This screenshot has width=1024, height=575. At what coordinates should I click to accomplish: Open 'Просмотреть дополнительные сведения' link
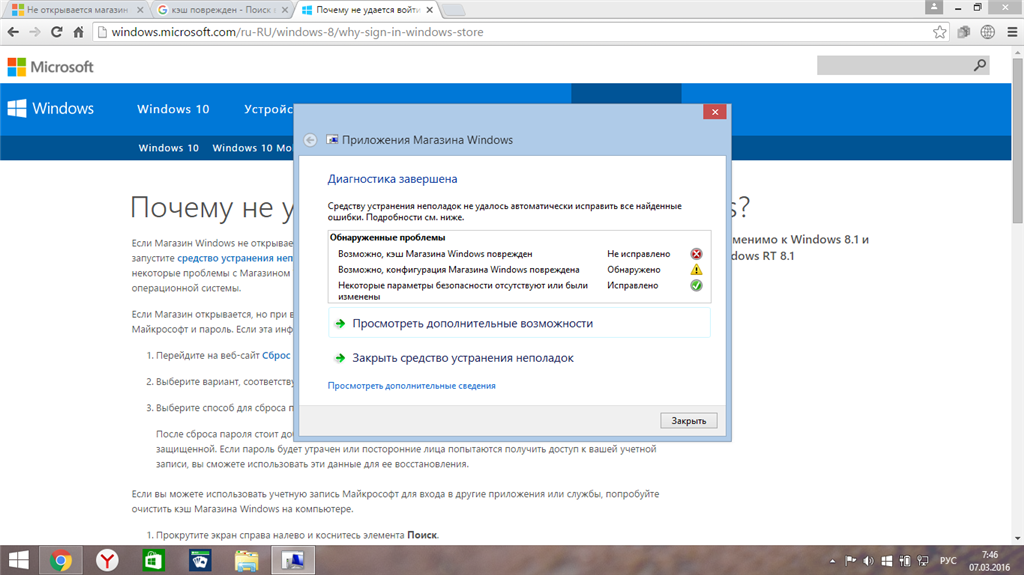pyautogui.click(x=411, y=386)
